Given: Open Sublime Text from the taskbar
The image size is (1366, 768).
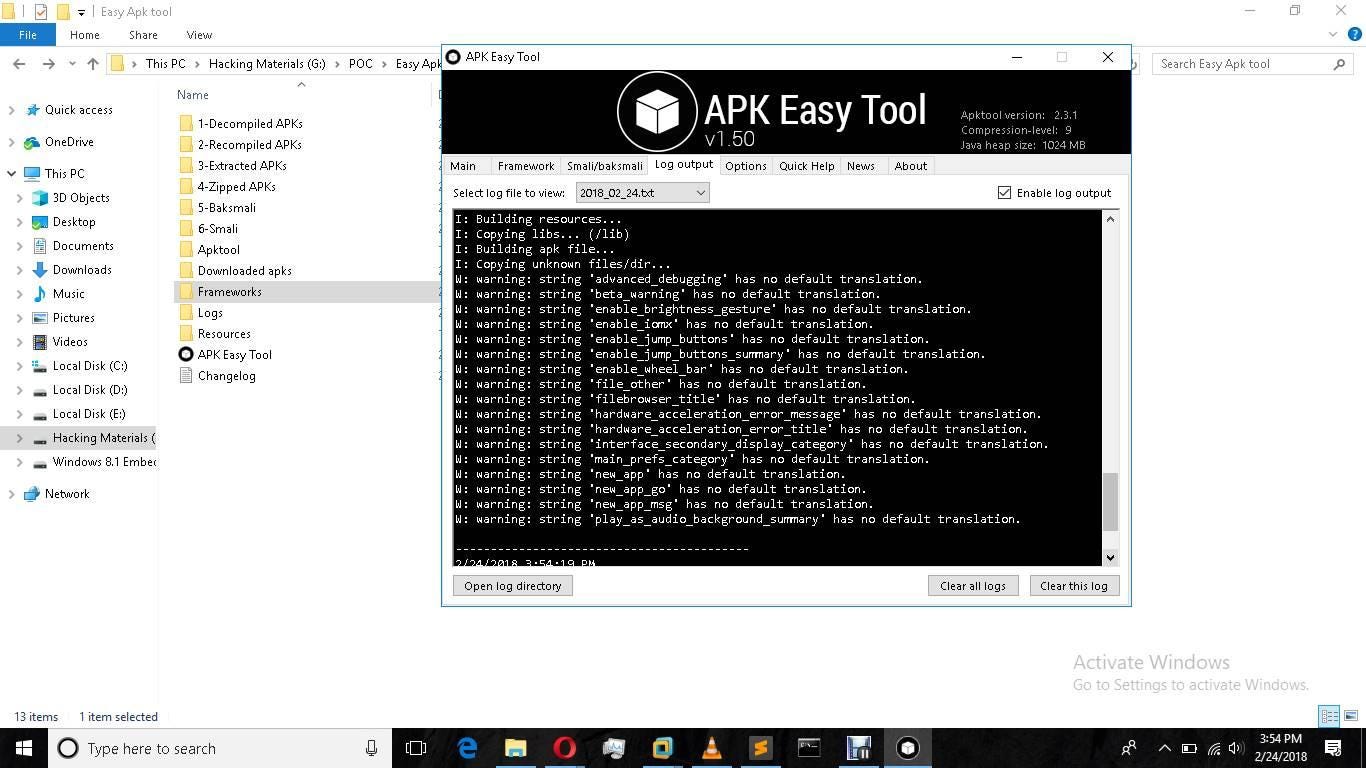Looking at the screenshot, I should (761, 748).
